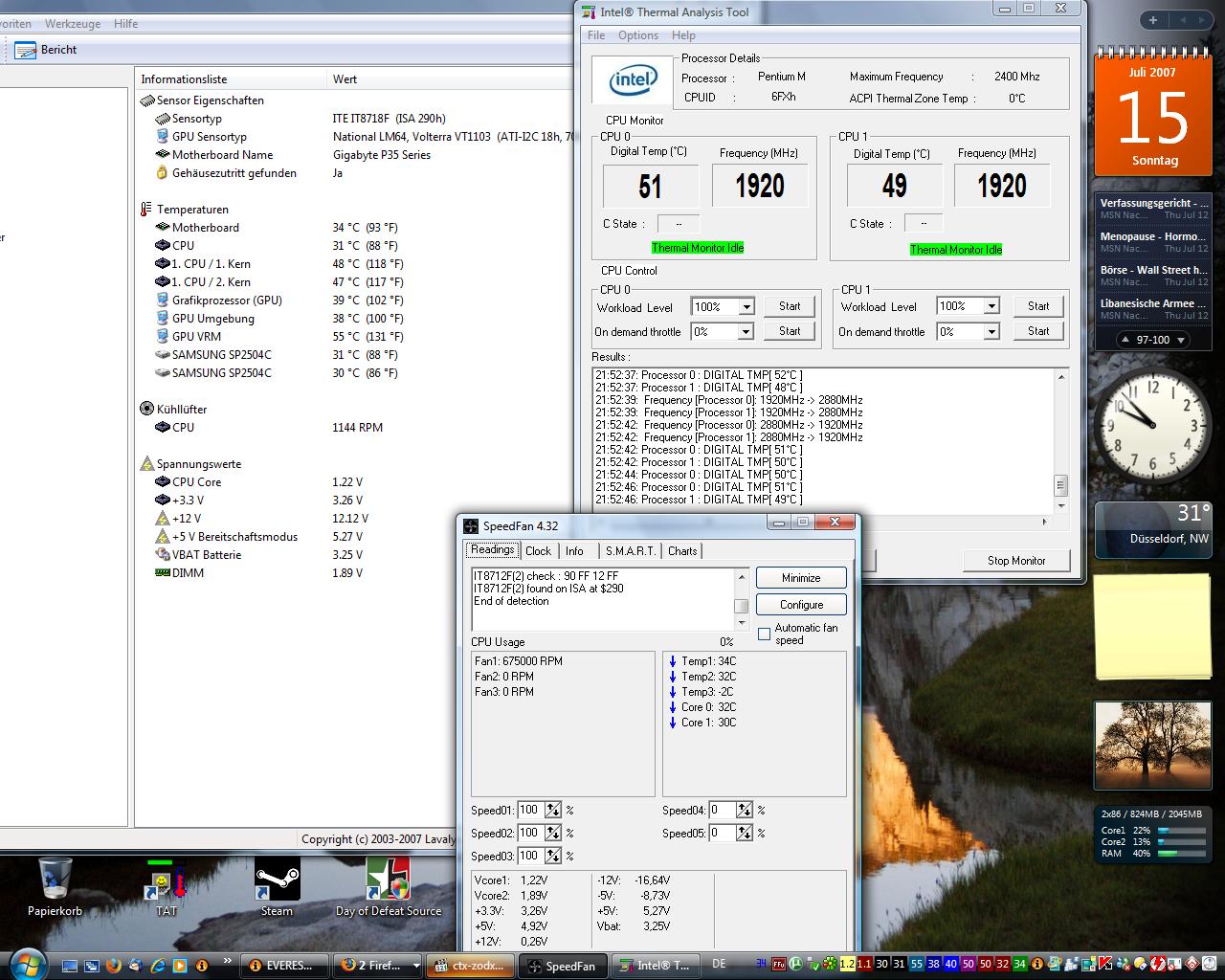Open Firefox from the quick launch bar
Viewport: 1225px width, 980px height.
click(x=114, y=965)
